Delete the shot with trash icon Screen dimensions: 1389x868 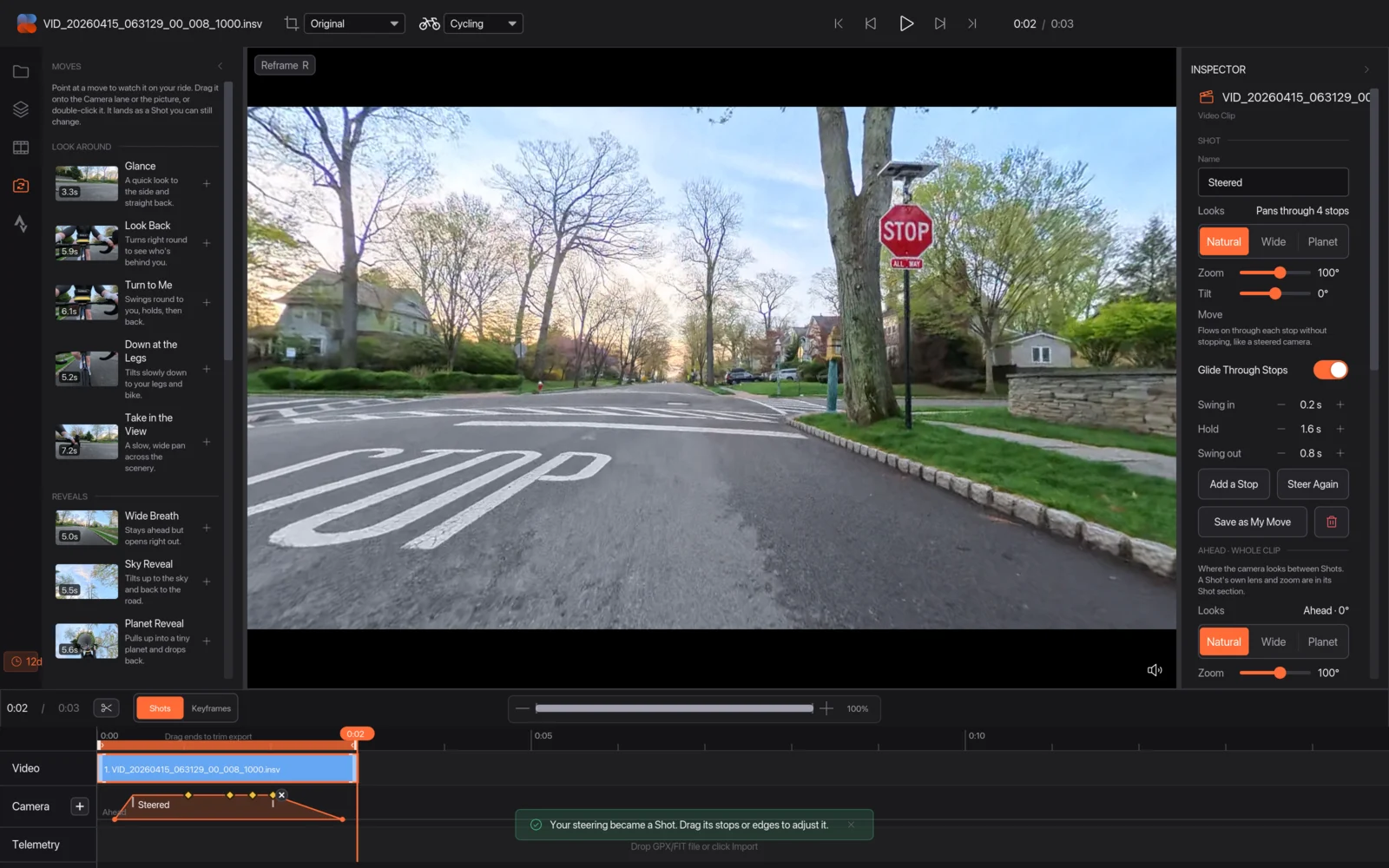point(1332,522)
